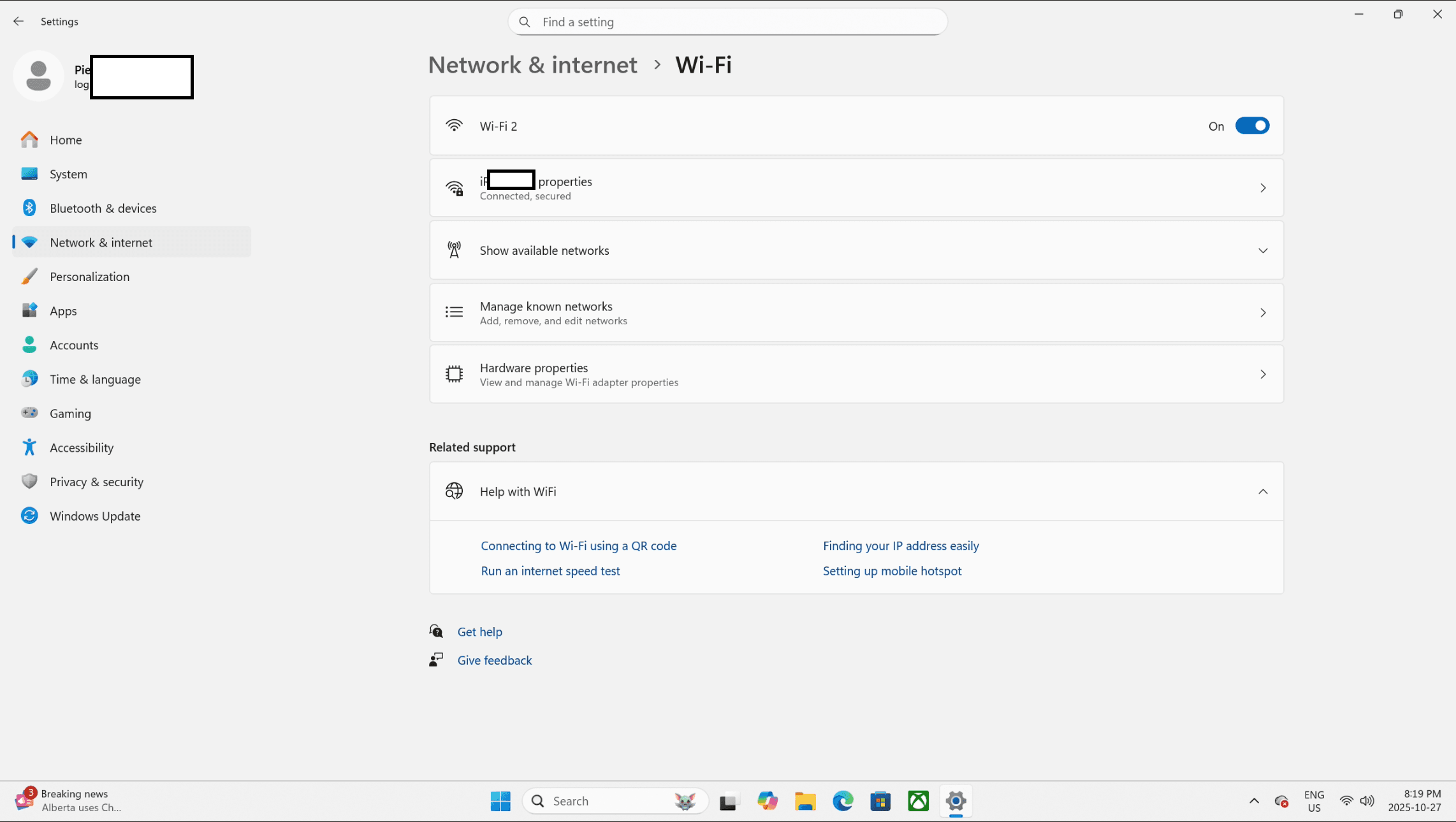This screenshot has width=1456, height=822.
Task: Open the Personalization paintbrush icon
Action: click(x=29, y=277)
